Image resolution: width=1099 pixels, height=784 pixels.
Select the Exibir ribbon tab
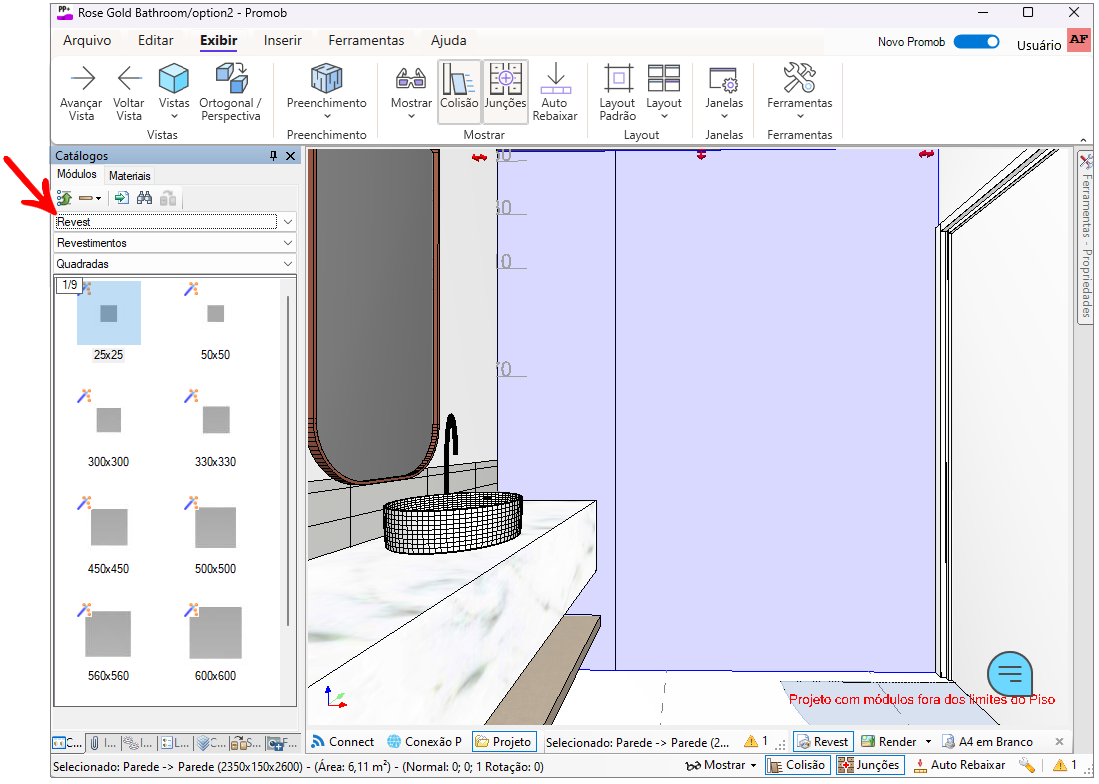[x=219, y=41]
